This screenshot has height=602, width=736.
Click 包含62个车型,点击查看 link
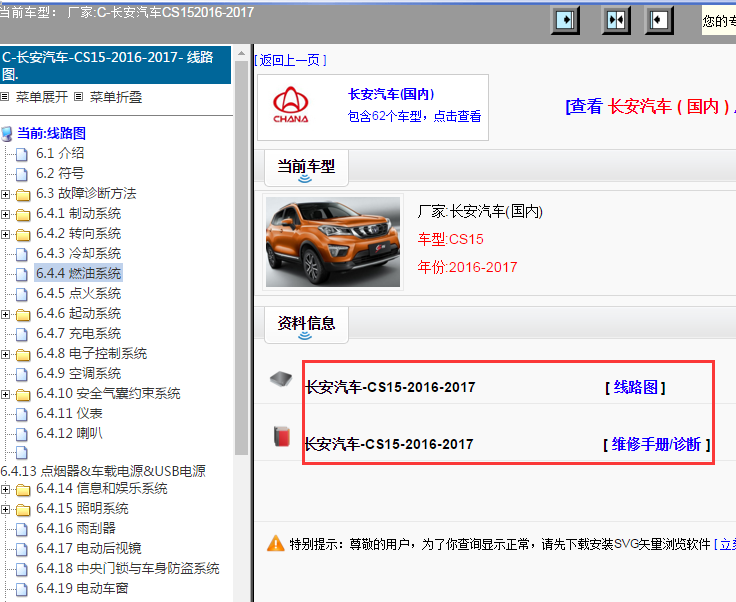pyautogui.click(x=414, y=116)
